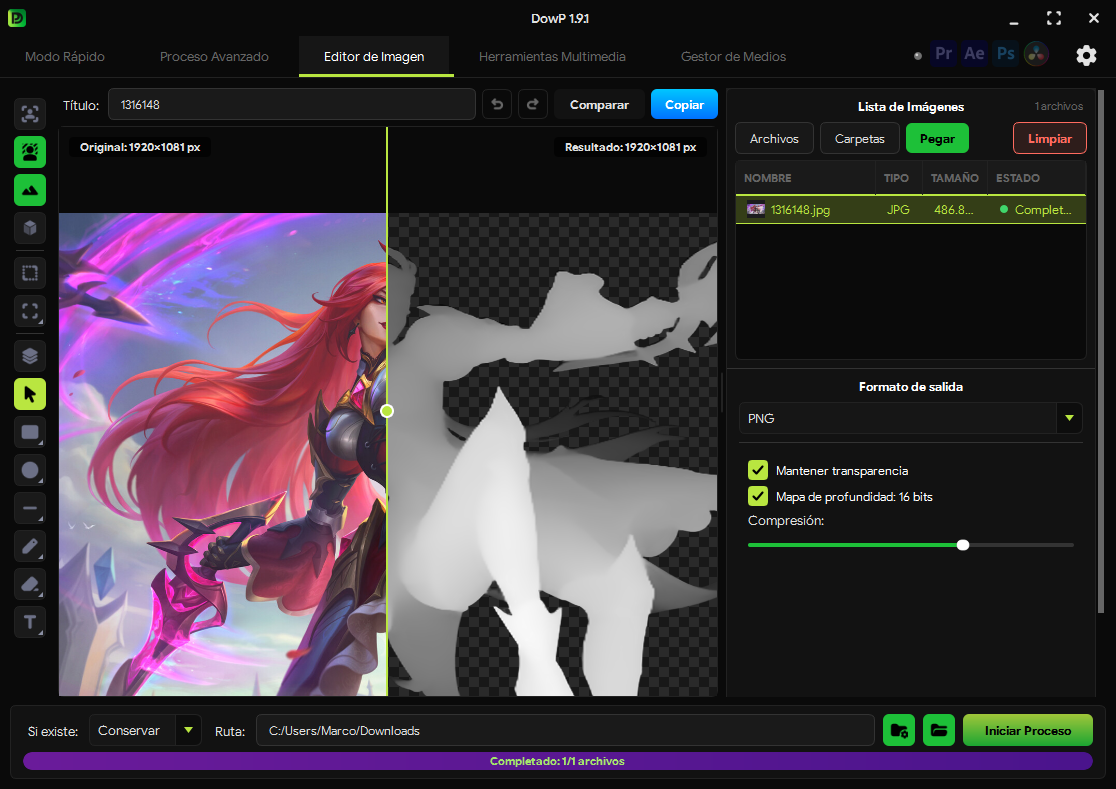1116x789 pixels.
Task: Click the After Effects integration icon
Action: click(x=974, y=54)
